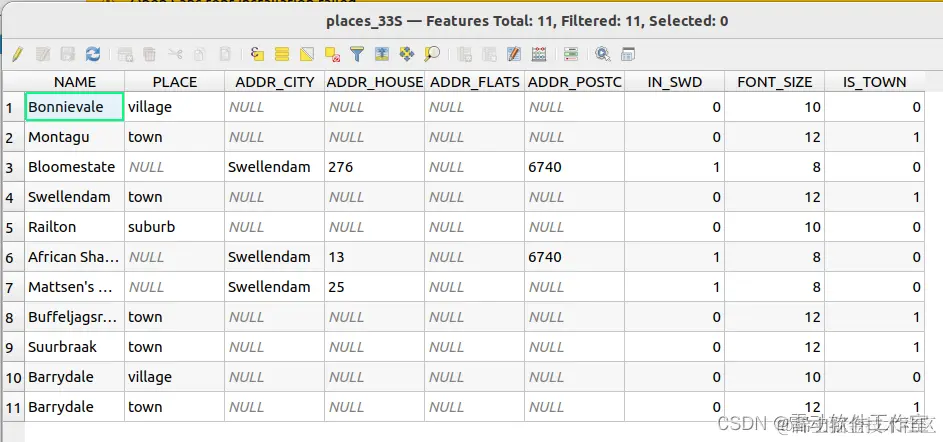The height and width of the screenshot is (442, 943).
Task: Click town cell in Suurbraak row
Action: click(x=174, y=347)
